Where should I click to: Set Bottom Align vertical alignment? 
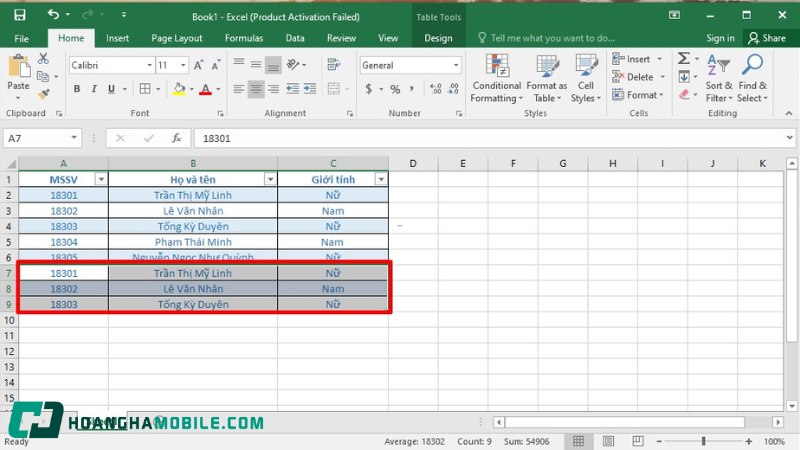tap(273, 65)
